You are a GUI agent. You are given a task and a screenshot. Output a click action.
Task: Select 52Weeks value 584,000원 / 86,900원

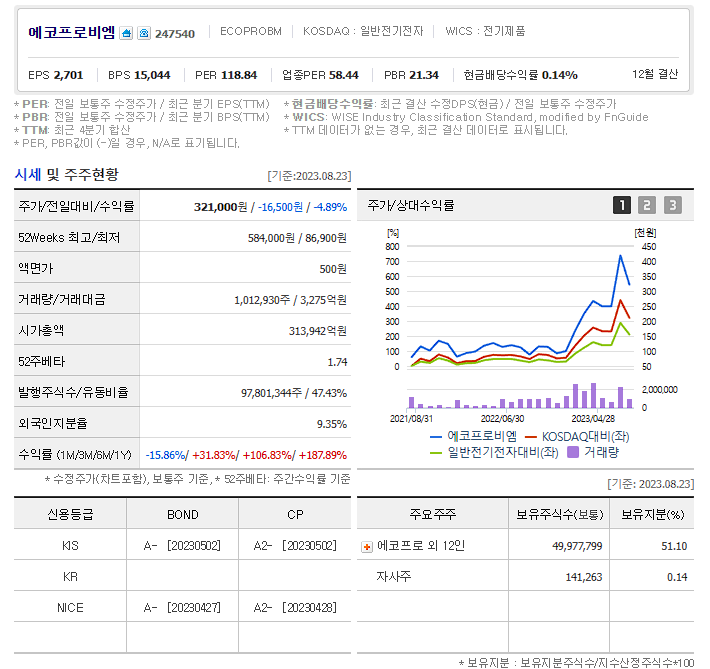tap(297, 238)
